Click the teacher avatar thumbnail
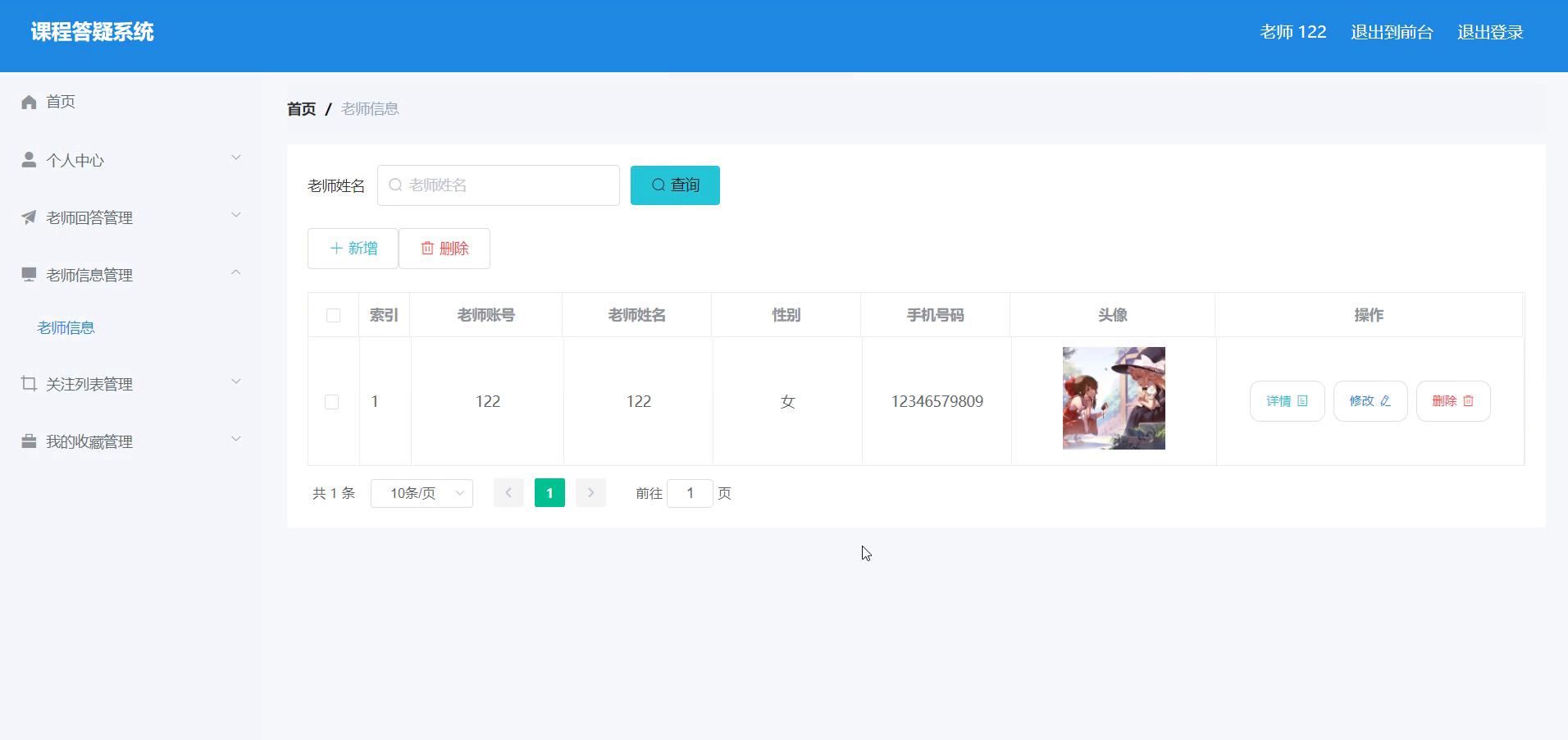Image resolution: width=1568 pixels, height=740 pixels. 1113,398
